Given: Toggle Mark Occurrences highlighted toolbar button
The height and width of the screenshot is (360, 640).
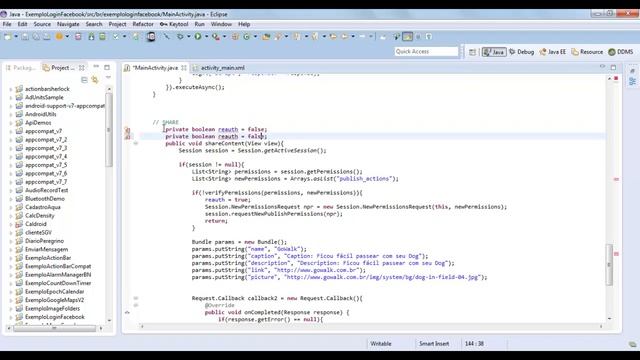Looking at the screenshot, I should 407,37.
